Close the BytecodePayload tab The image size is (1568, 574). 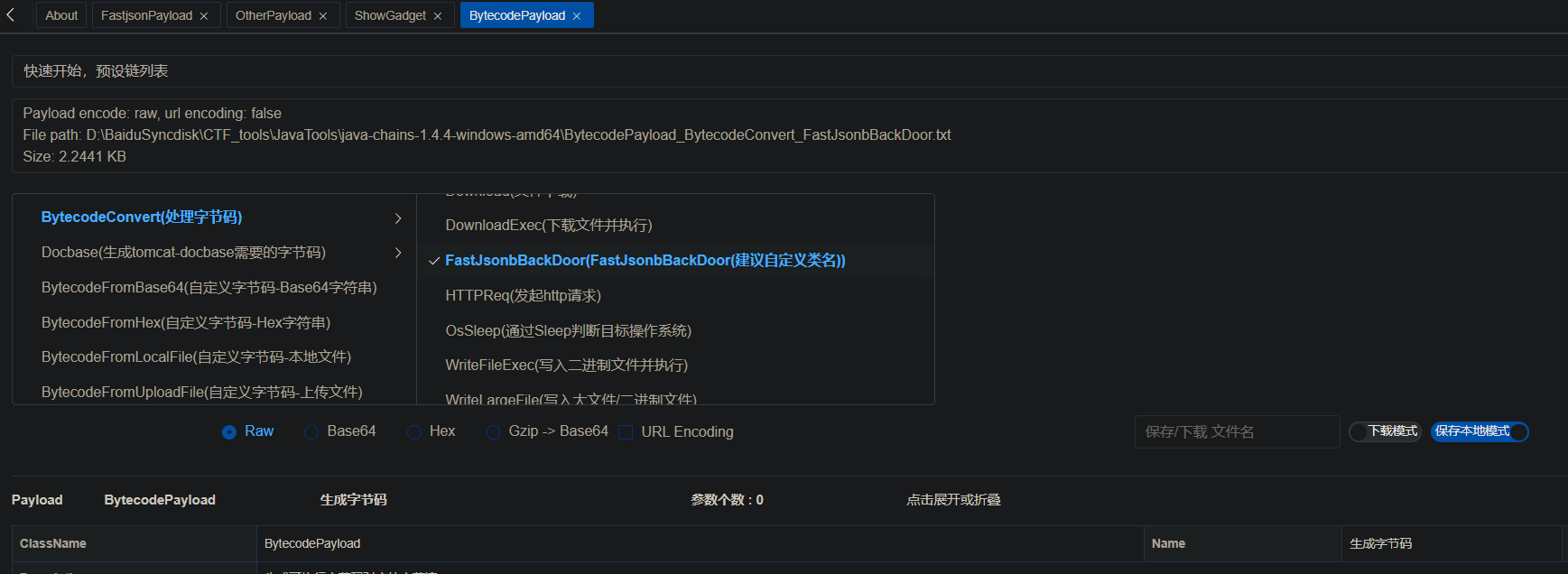[577, 16]
